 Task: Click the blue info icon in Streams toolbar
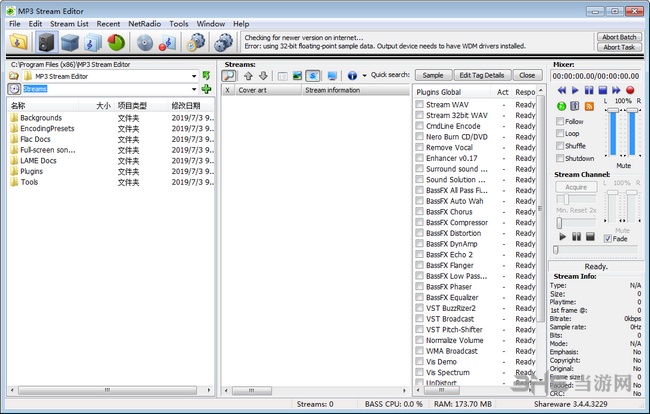coord(352,75)
